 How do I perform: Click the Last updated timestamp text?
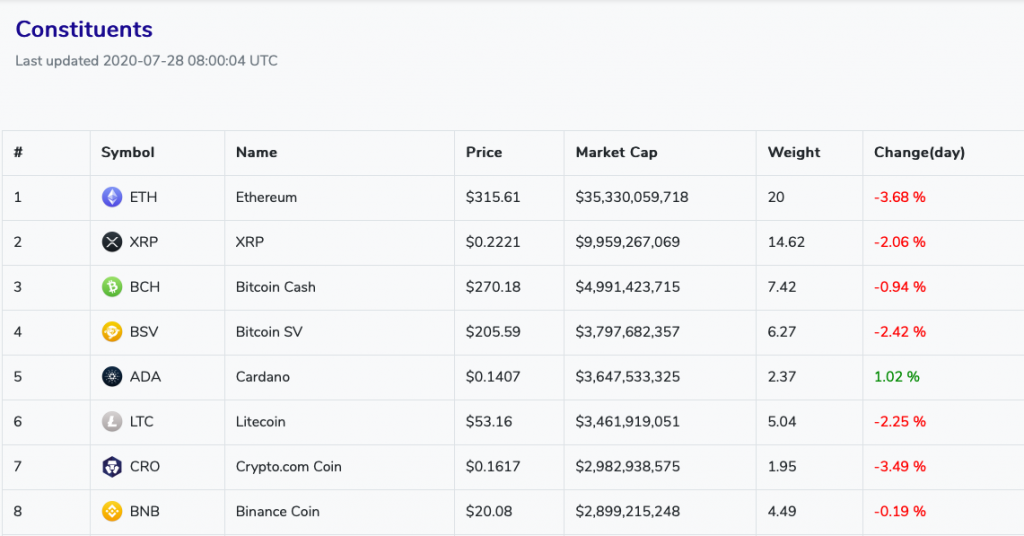pos(146,61)
